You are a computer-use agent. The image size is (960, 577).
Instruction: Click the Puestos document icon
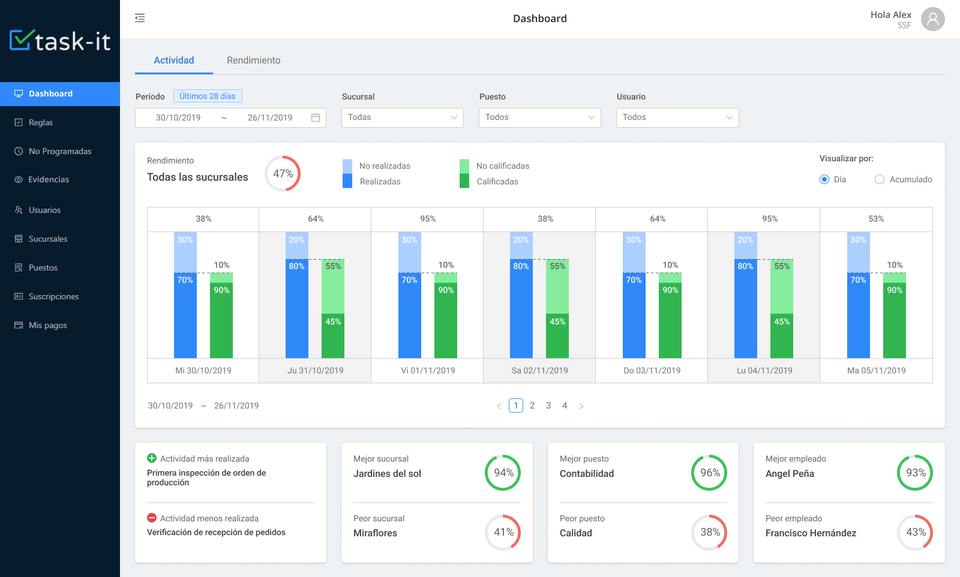18,268
